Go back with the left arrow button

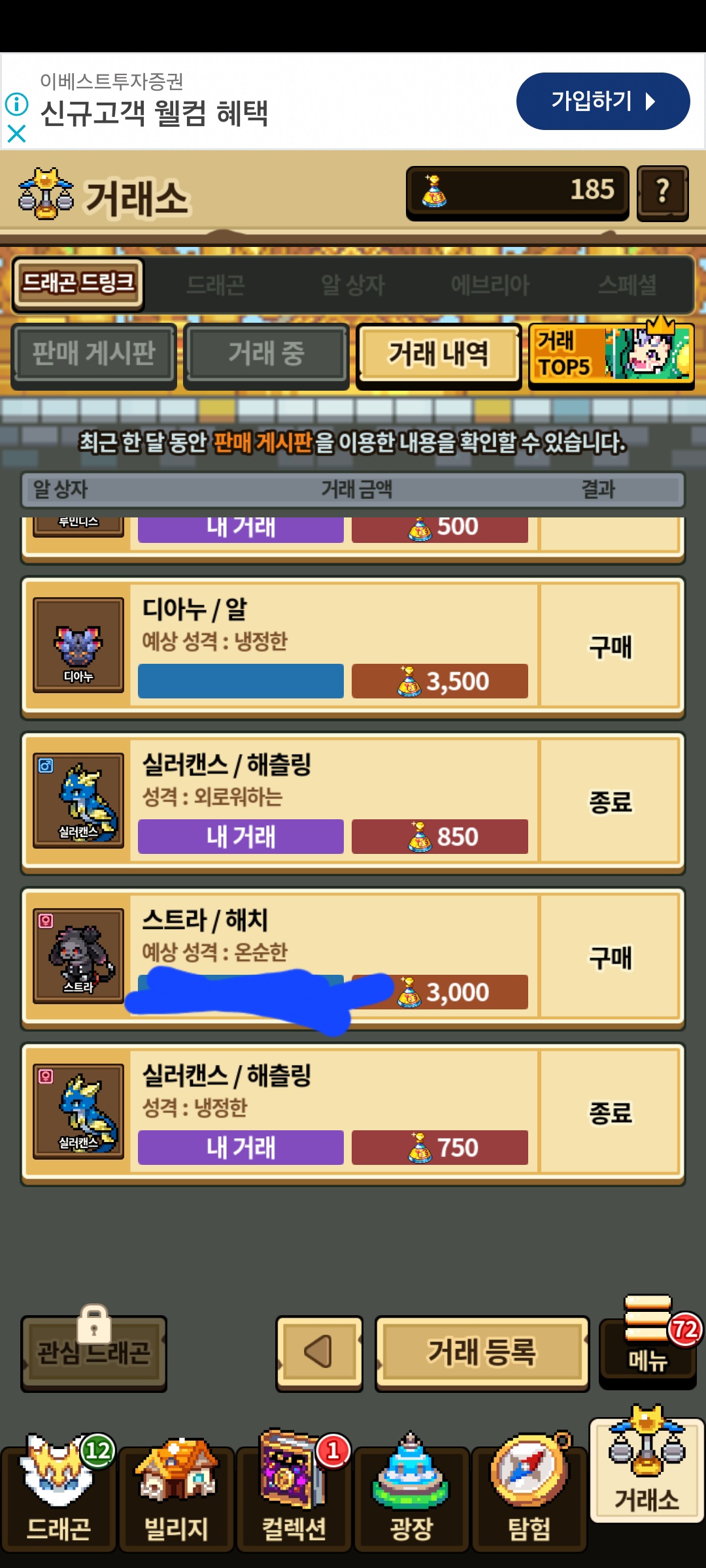click(319, 1352)
